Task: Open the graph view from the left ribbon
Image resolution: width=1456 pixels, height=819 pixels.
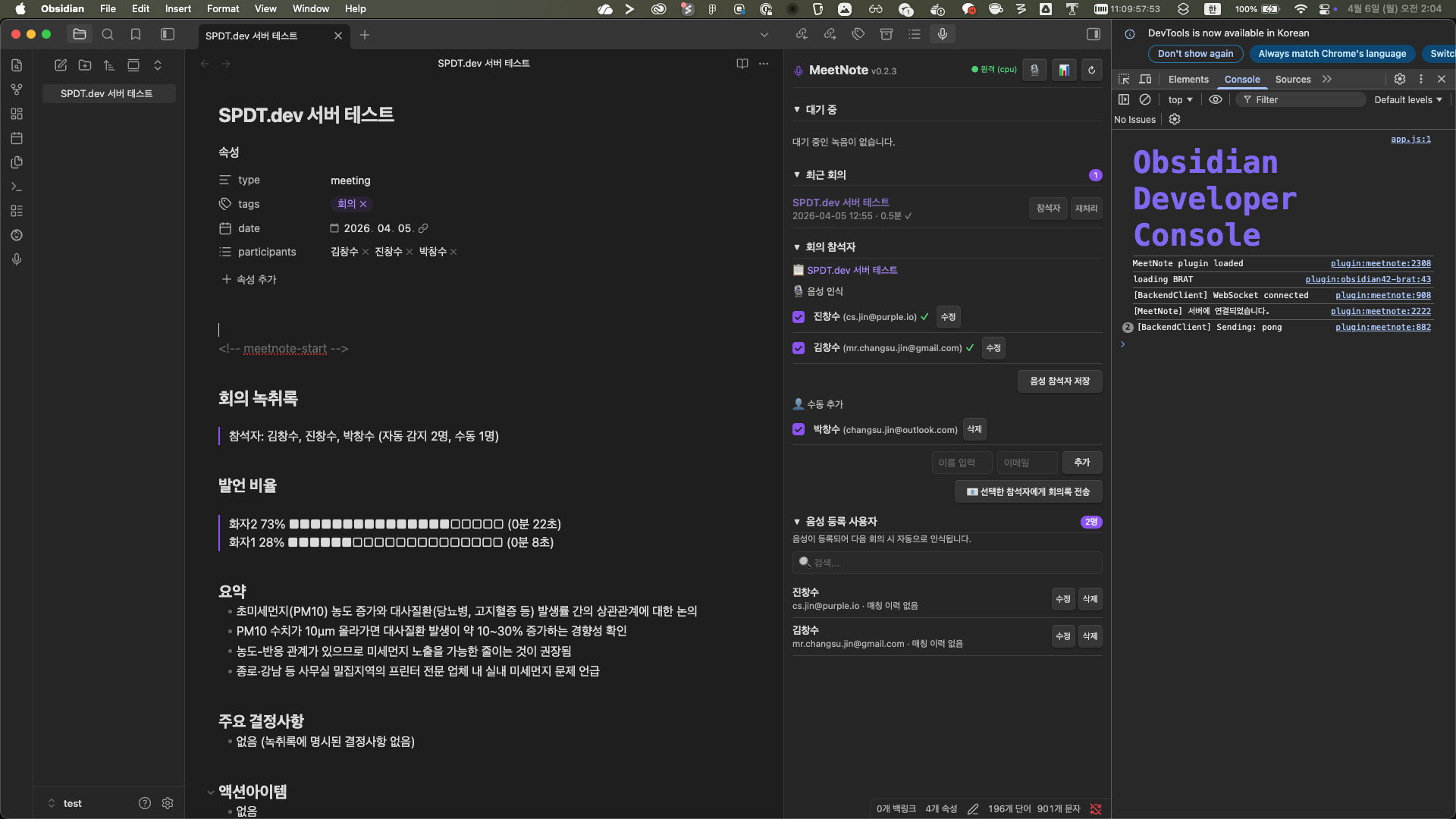Action: (16, 89)
